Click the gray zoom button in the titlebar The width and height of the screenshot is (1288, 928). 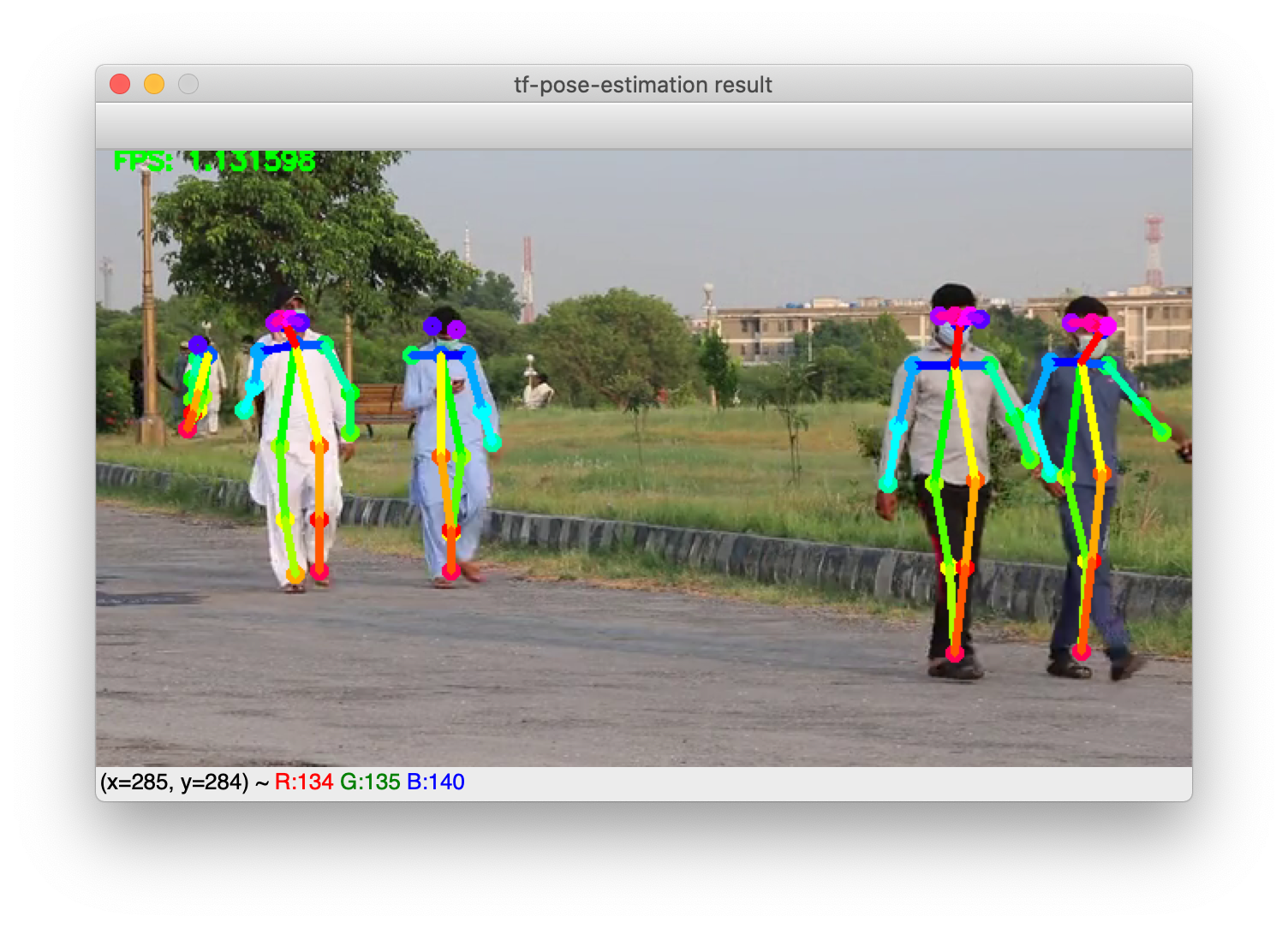pos(188,84)
